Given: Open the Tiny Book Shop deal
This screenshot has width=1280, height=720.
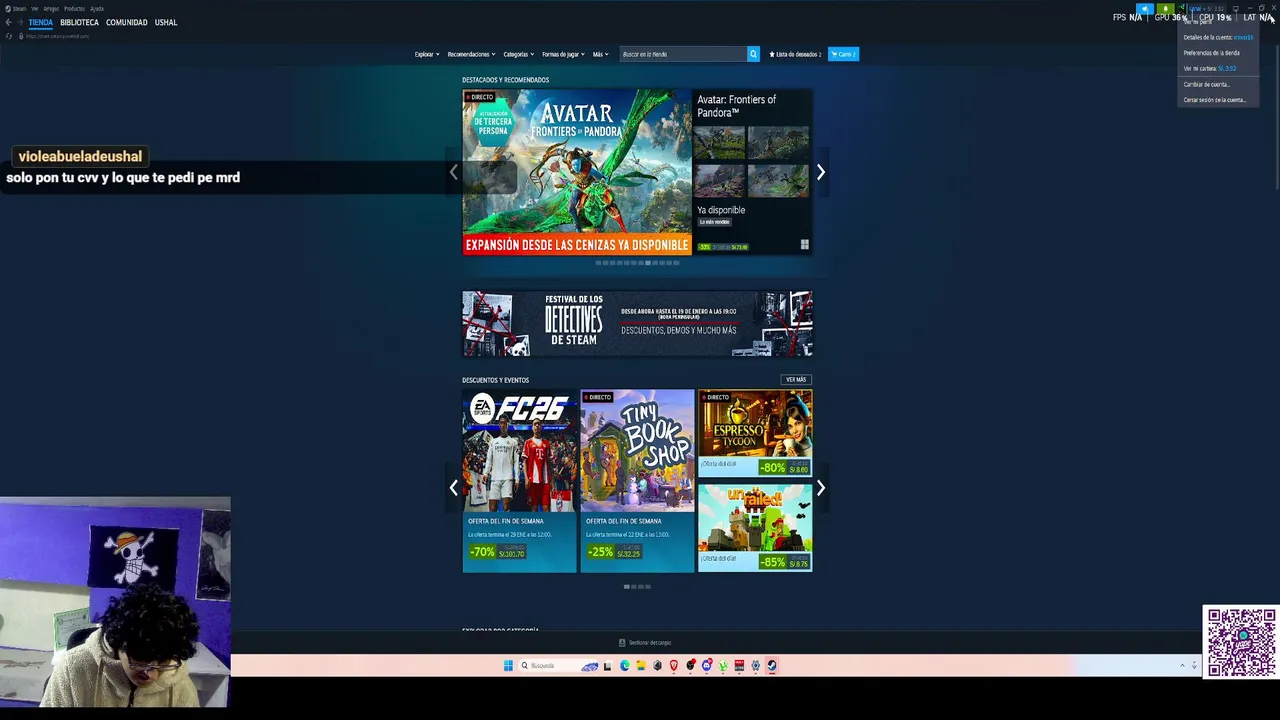Looking at the screenshot, I should (x=637, y=481).
